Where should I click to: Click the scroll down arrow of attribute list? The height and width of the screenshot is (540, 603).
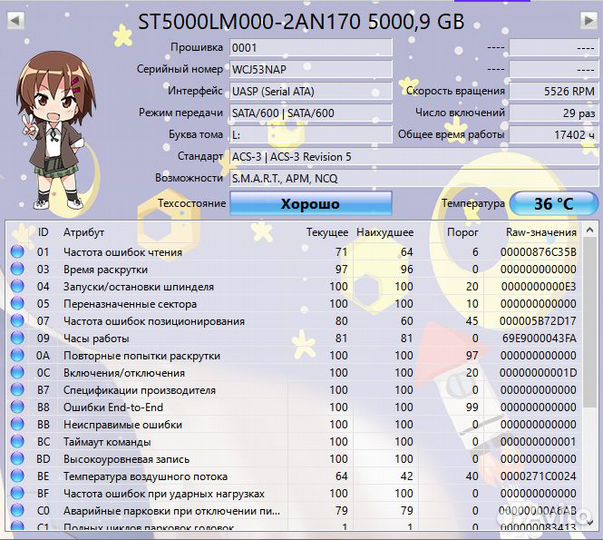coord(590,522)
